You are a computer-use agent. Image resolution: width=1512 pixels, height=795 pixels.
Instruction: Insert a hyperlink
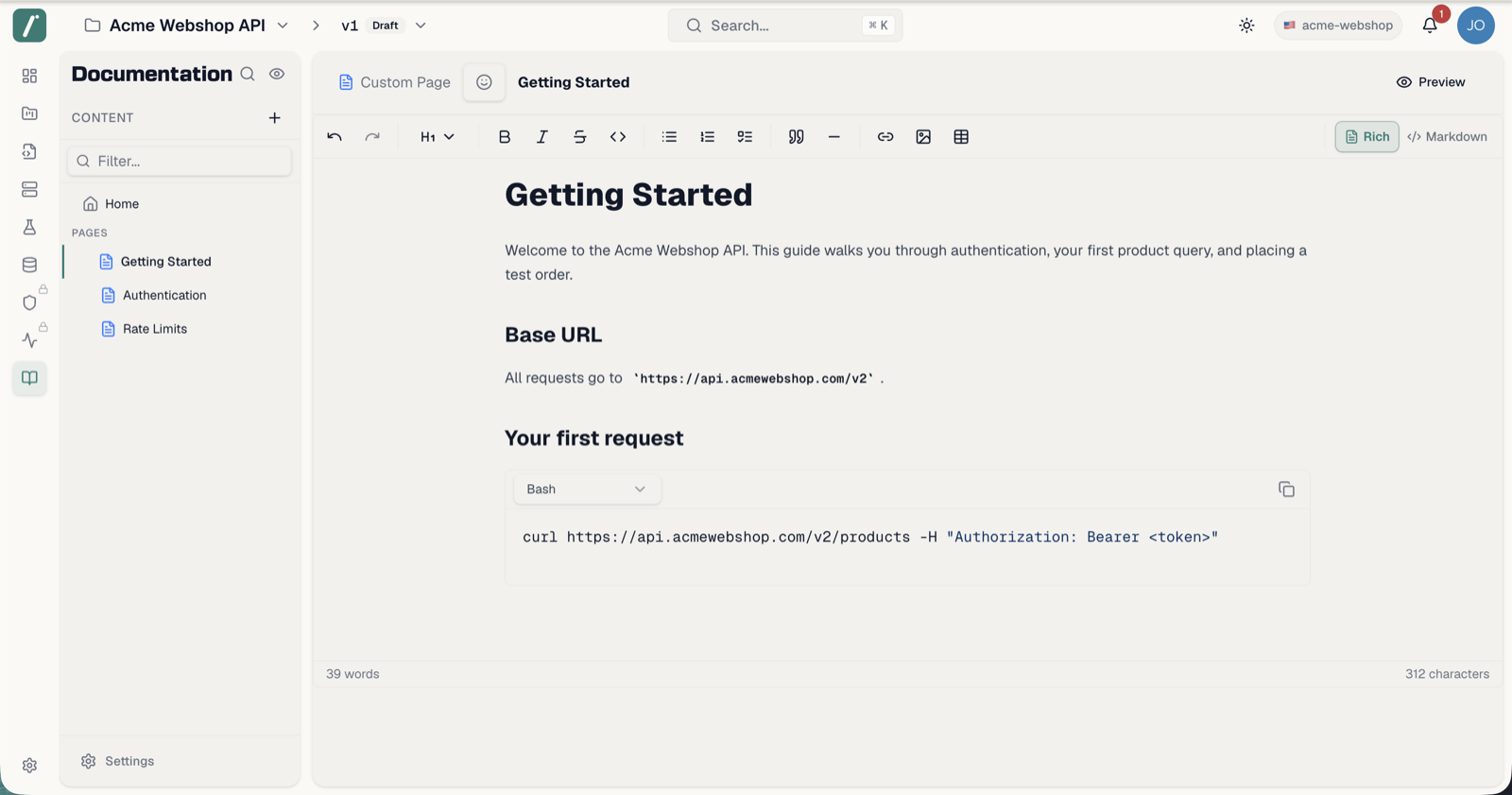click(x=885, y=137)
